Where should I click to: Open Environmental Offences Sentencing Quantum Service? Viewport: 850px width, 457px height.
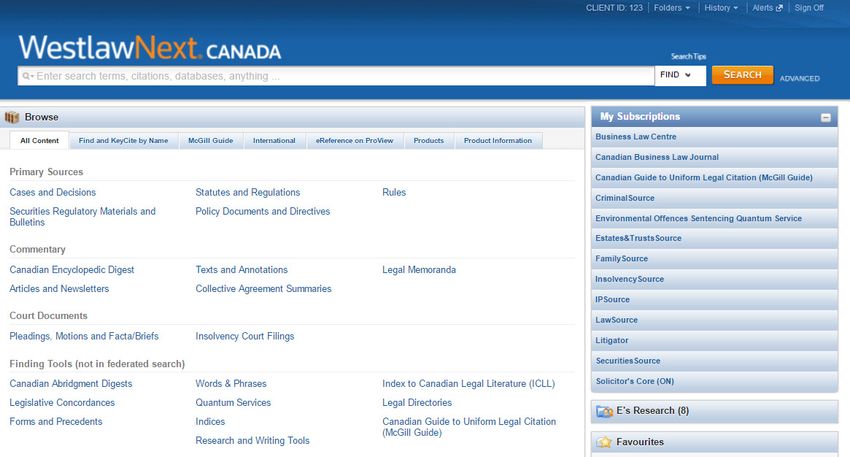pos(698,218)
